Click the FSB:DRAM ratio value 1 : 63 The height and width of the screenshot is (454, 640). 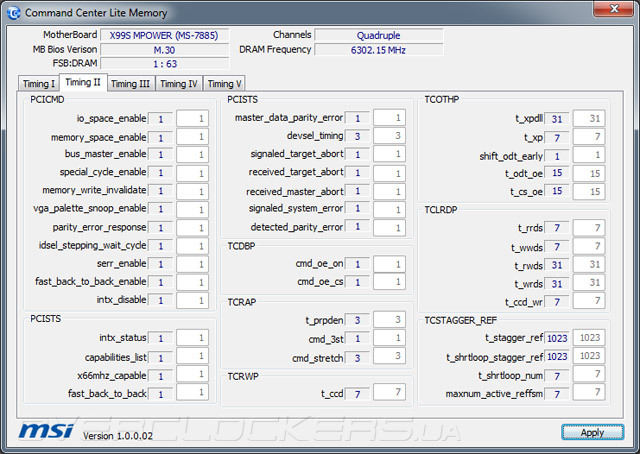point(164,64)
